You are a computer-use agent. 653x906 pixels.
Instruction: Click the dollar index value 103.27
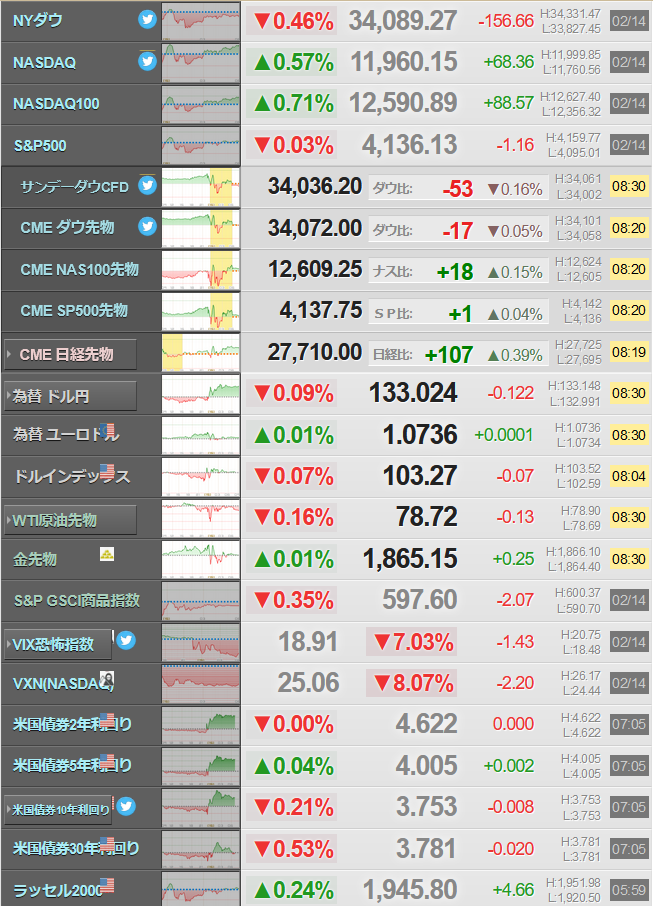click(420, 476)
